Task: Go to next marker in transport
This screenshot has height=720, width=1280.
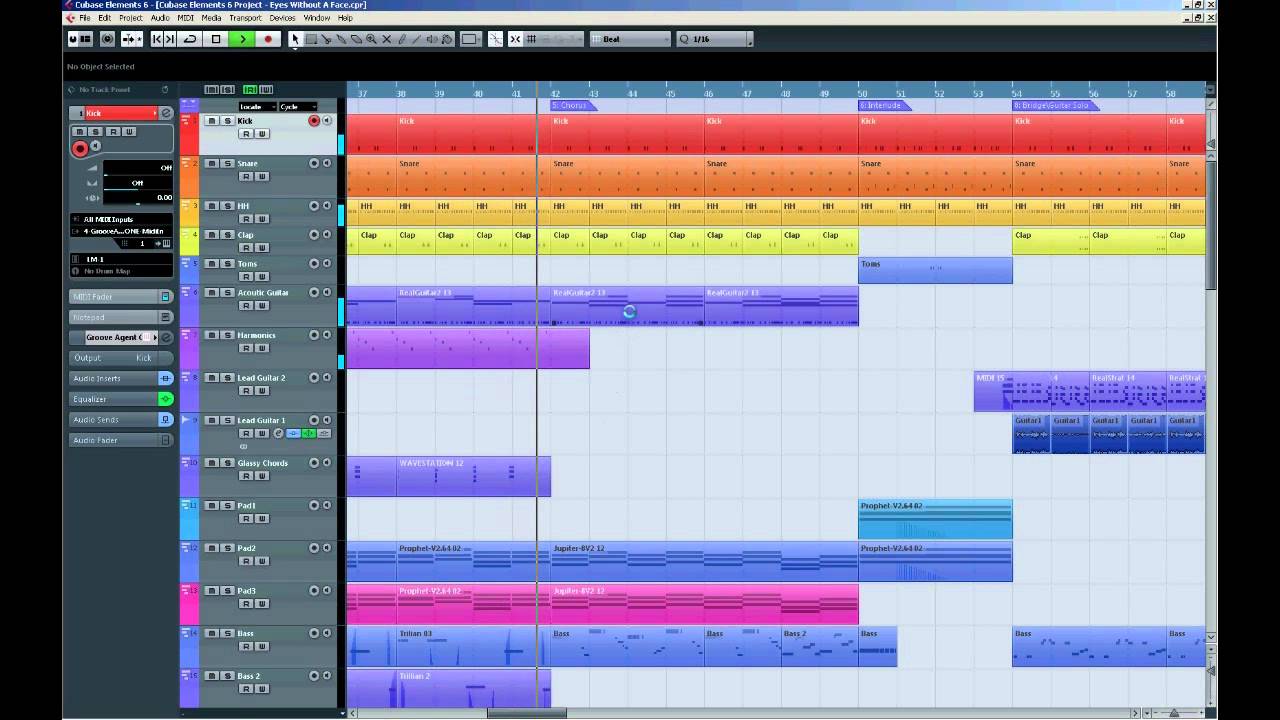Action: coord(170,39)
